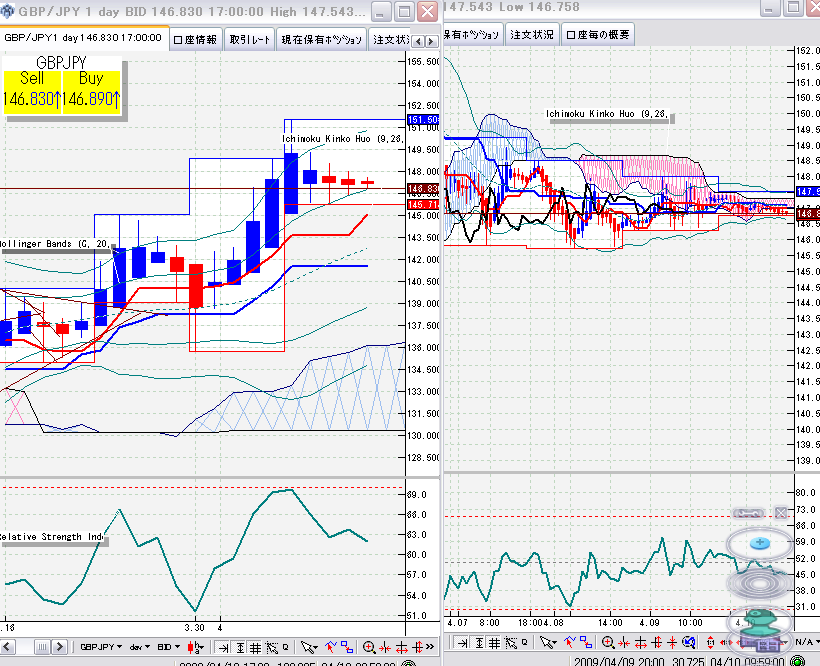Select the trend line drawing tool, left toolbar
The width and height of the screenshot is (820, 666).
point(330,647)
